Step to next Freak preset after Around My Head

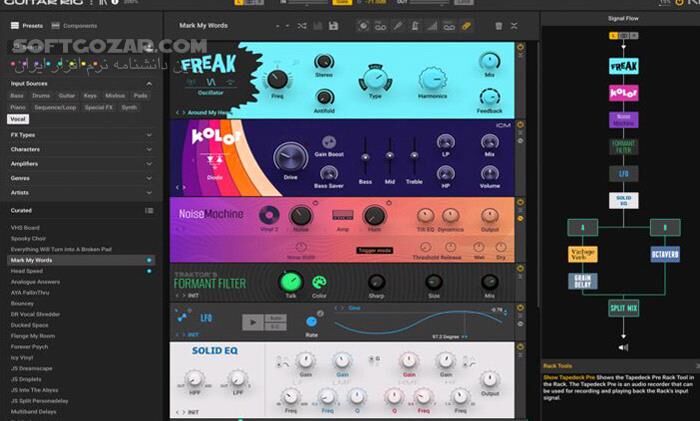coord(183,113)
